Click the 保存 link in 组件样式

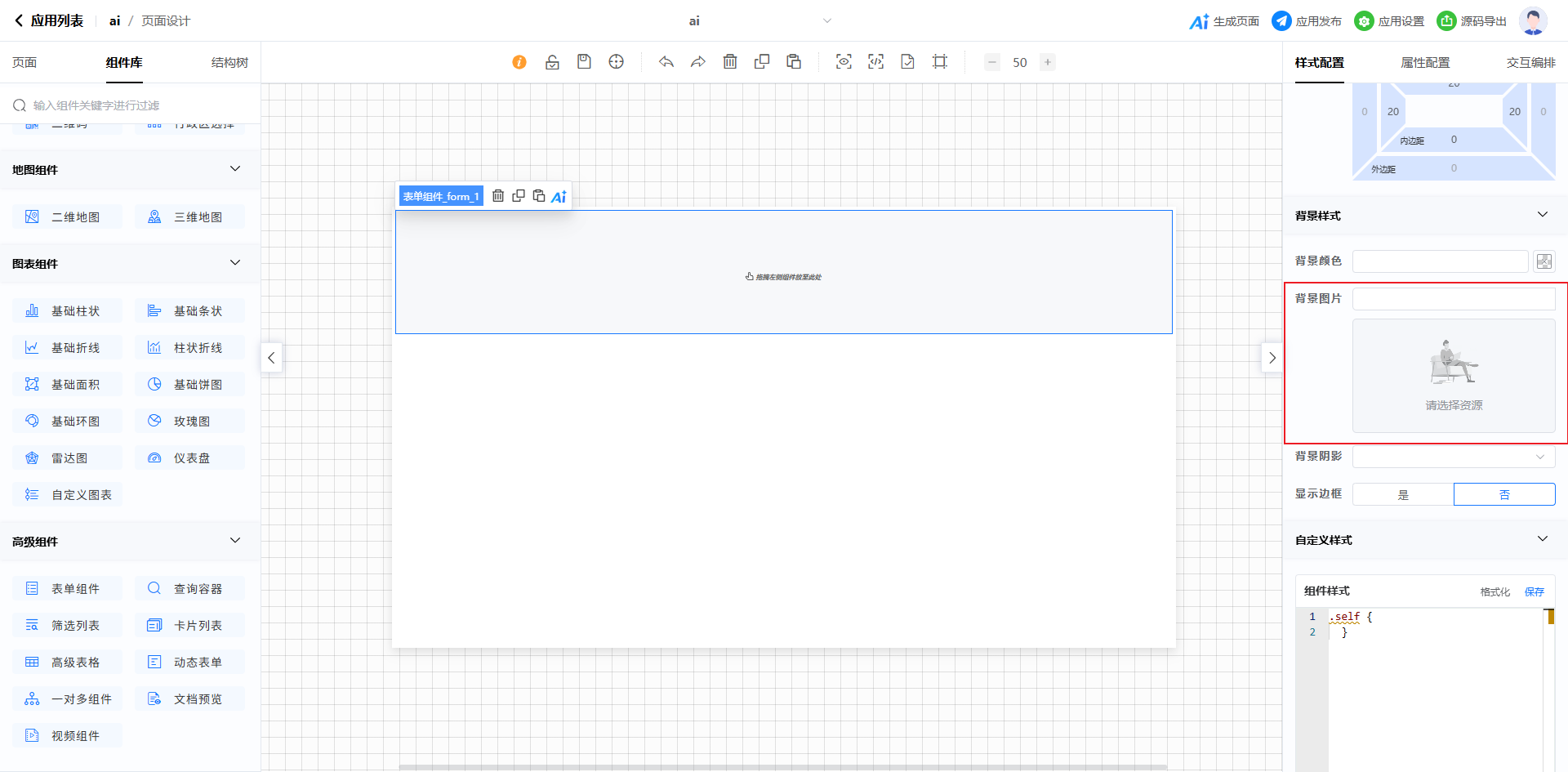click(x=1534, y=591)
